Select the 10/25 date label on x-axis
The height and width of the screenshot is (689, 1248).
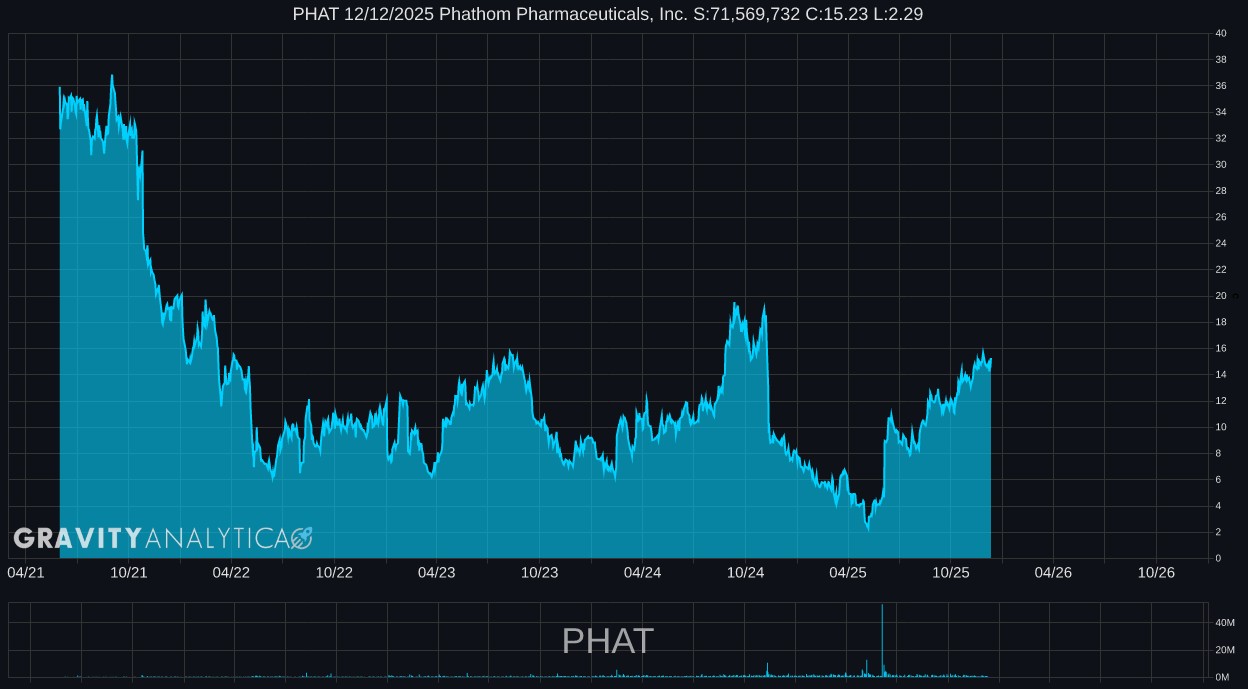951,573
